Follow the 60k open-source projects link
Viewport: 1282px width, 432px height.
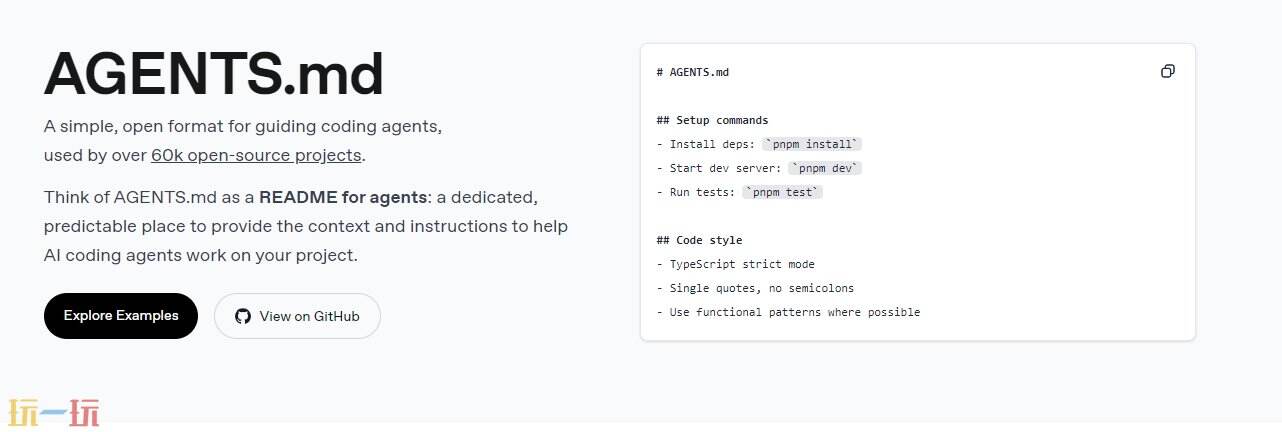click(x=256, y=156)
